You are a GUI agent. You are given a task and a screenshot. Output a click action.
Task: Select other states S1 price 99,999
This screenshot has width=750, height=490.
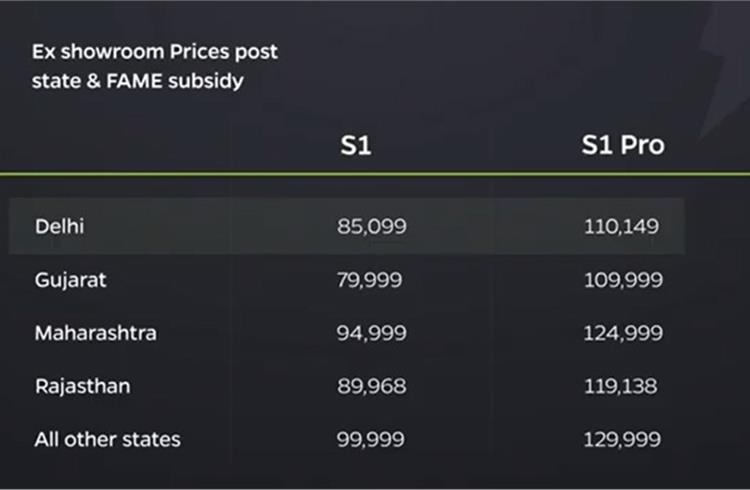coord(370,439)
